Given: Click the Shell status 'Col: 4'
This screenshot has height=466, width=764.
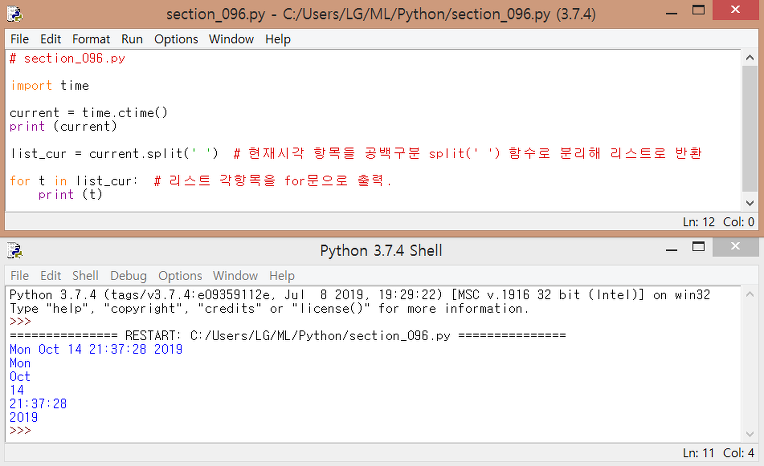Looking at the screenshot, I should pos(739,453).
